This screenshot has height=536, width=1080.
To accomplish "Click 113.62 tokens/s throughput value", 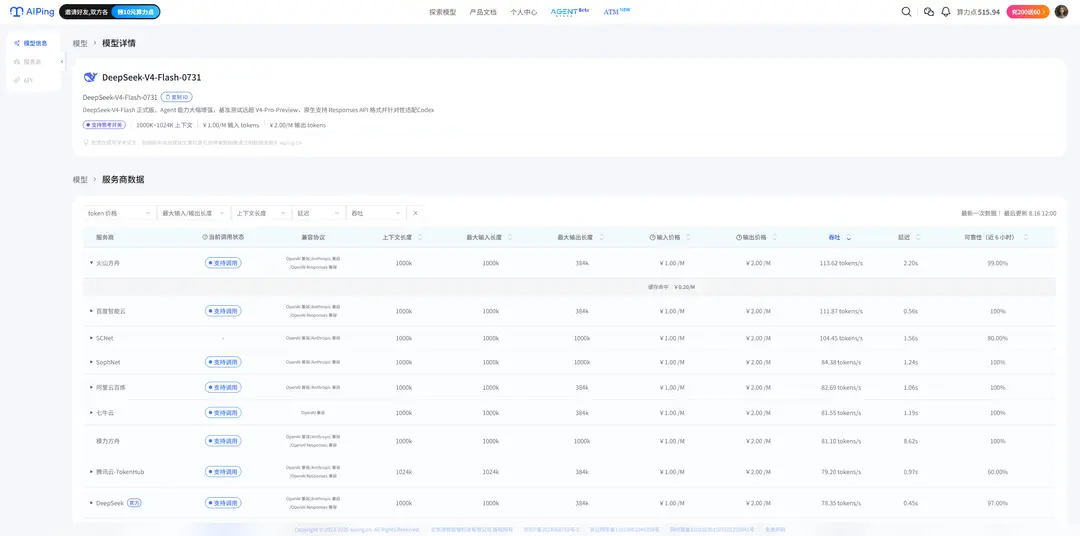I will (841, 263).
